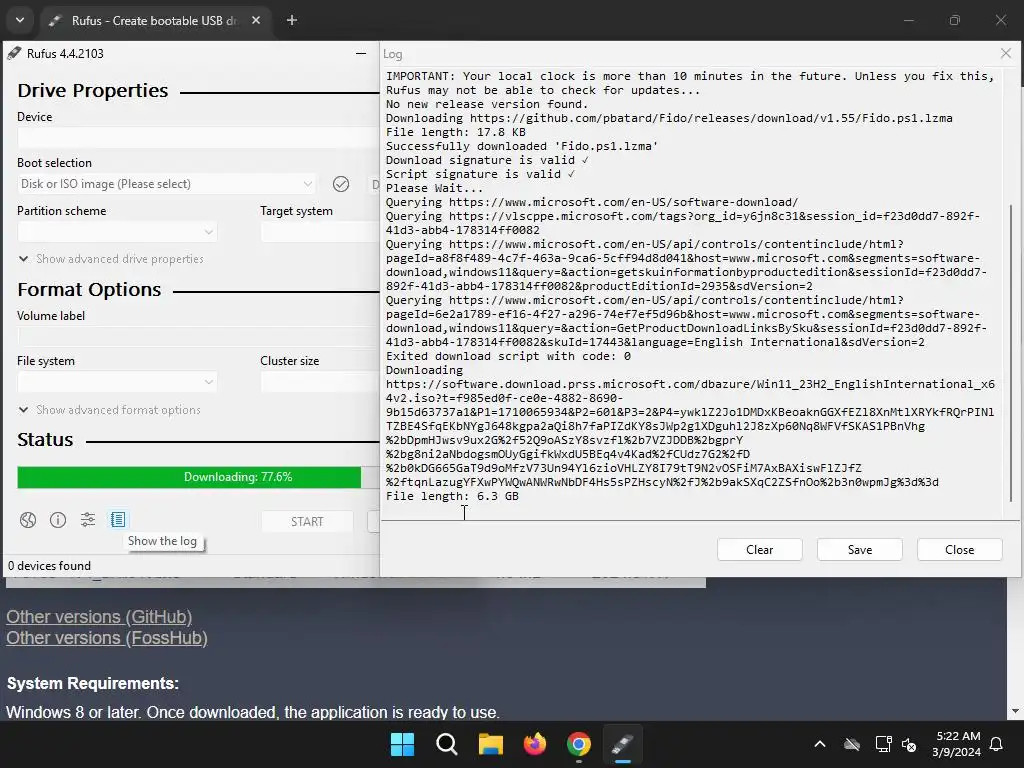Click the Rufus app icon in title bar
The width and height of the screenshot is (1024, 768).
pos(14,54)
